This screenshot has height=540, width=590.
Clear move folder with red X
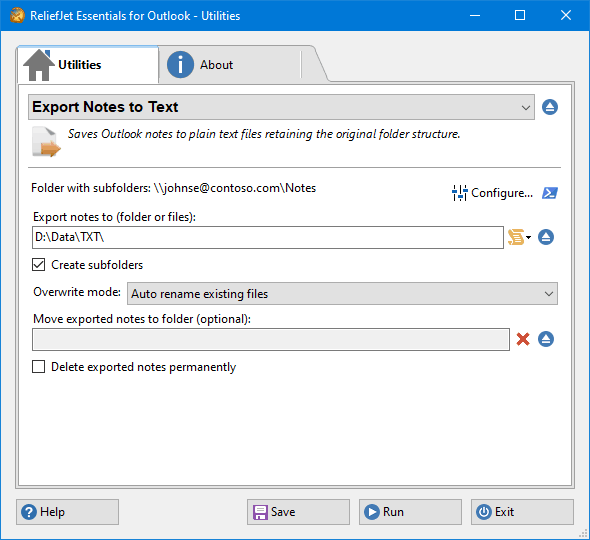523,339
